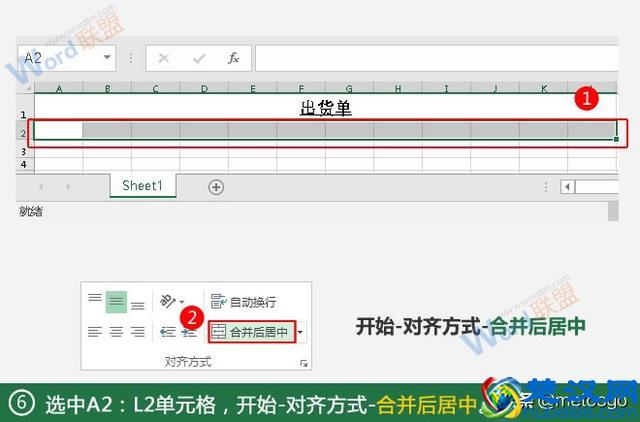Click the align text left icon
640x422 pixels.
coord(95,332)
